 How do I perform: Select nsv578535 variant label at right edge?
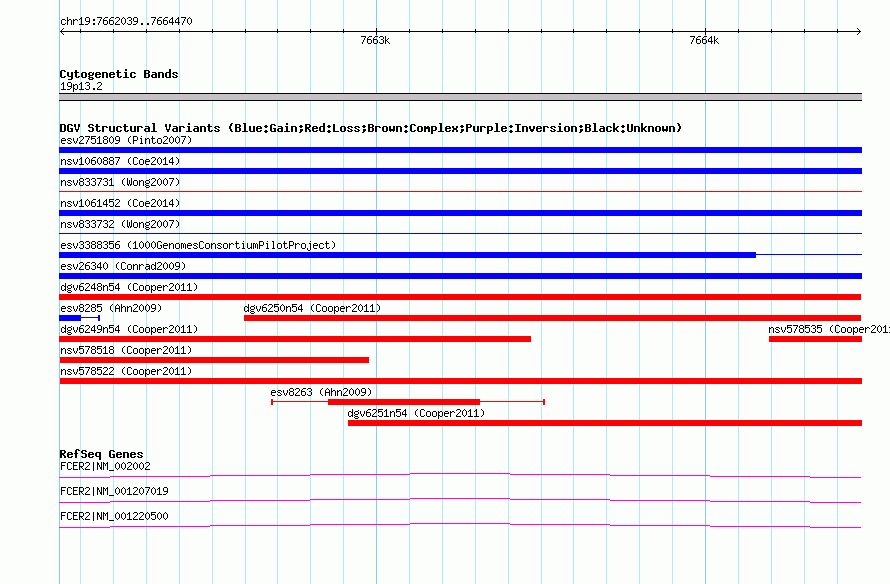pos(829,329)
